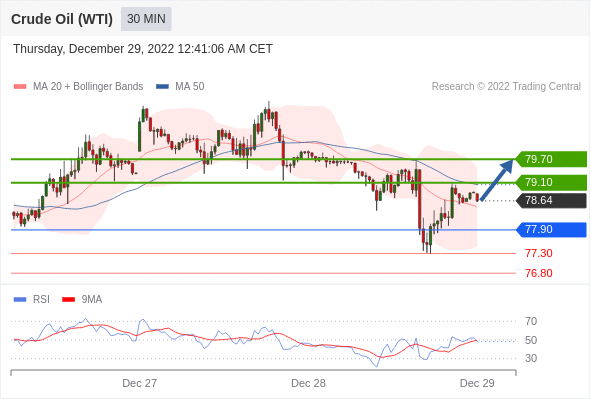This screenshot has width=590, height=400.
Task: Click the 77.90 blue pivot tag
Action: tap(551, 230)
